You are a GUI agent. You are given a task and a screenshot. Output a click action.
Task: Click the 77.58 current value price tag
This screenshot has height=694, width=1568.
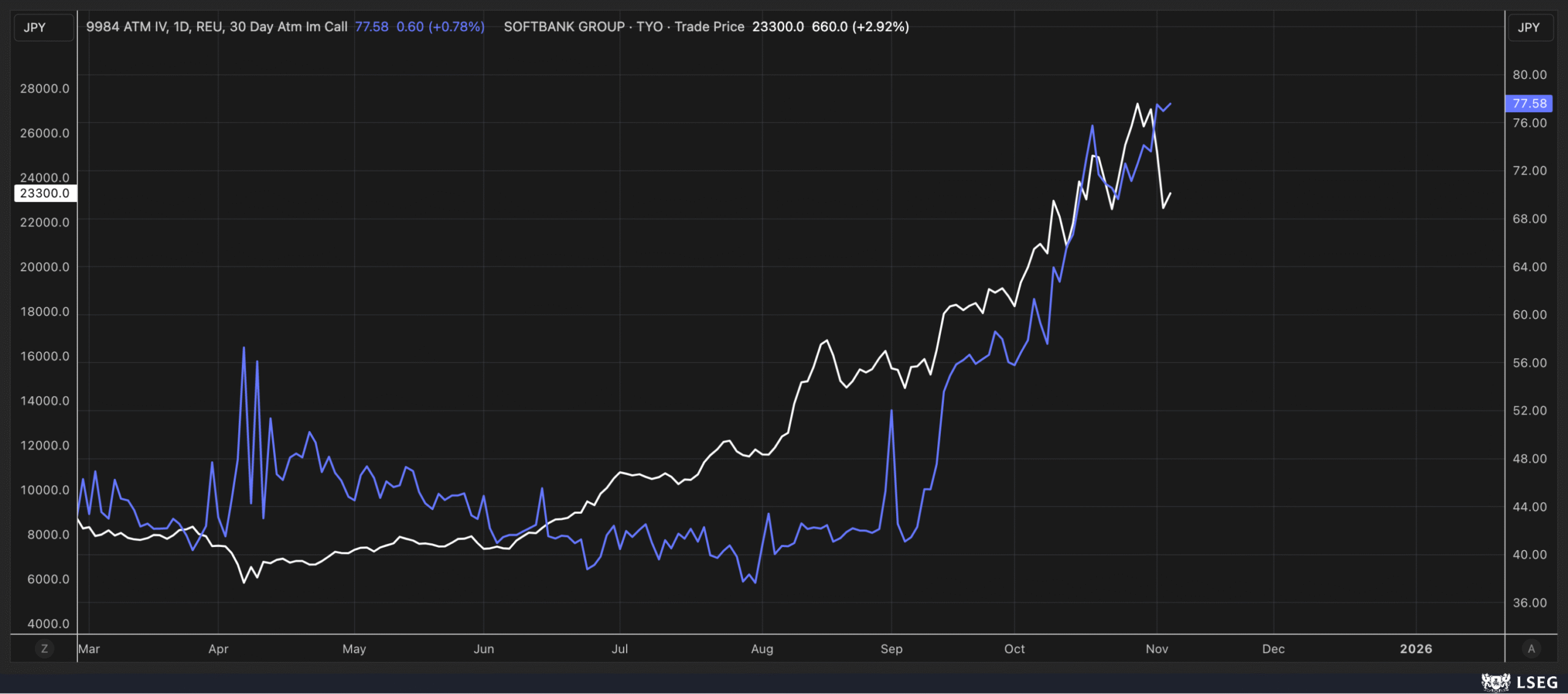[1529, 104]
